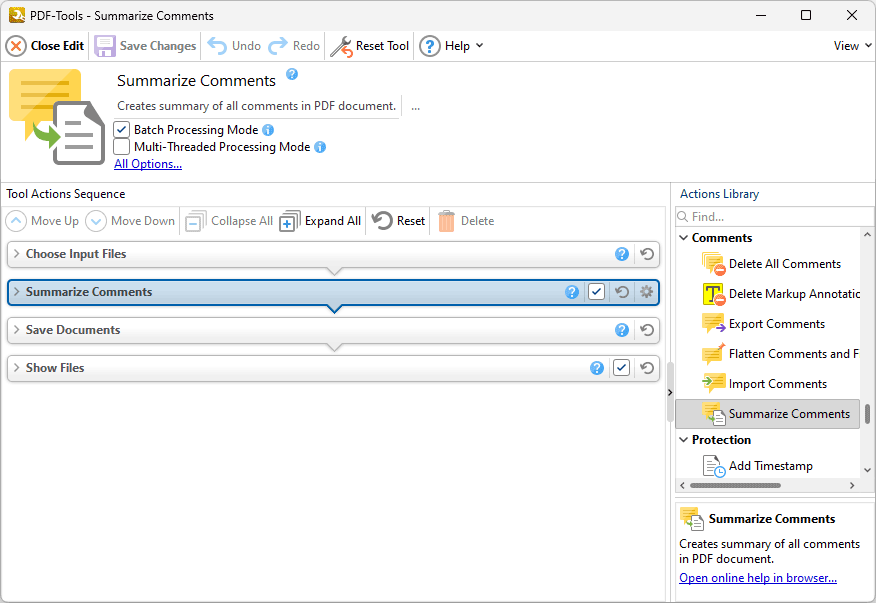Select the Import Comments action

[x=765, y=384]
